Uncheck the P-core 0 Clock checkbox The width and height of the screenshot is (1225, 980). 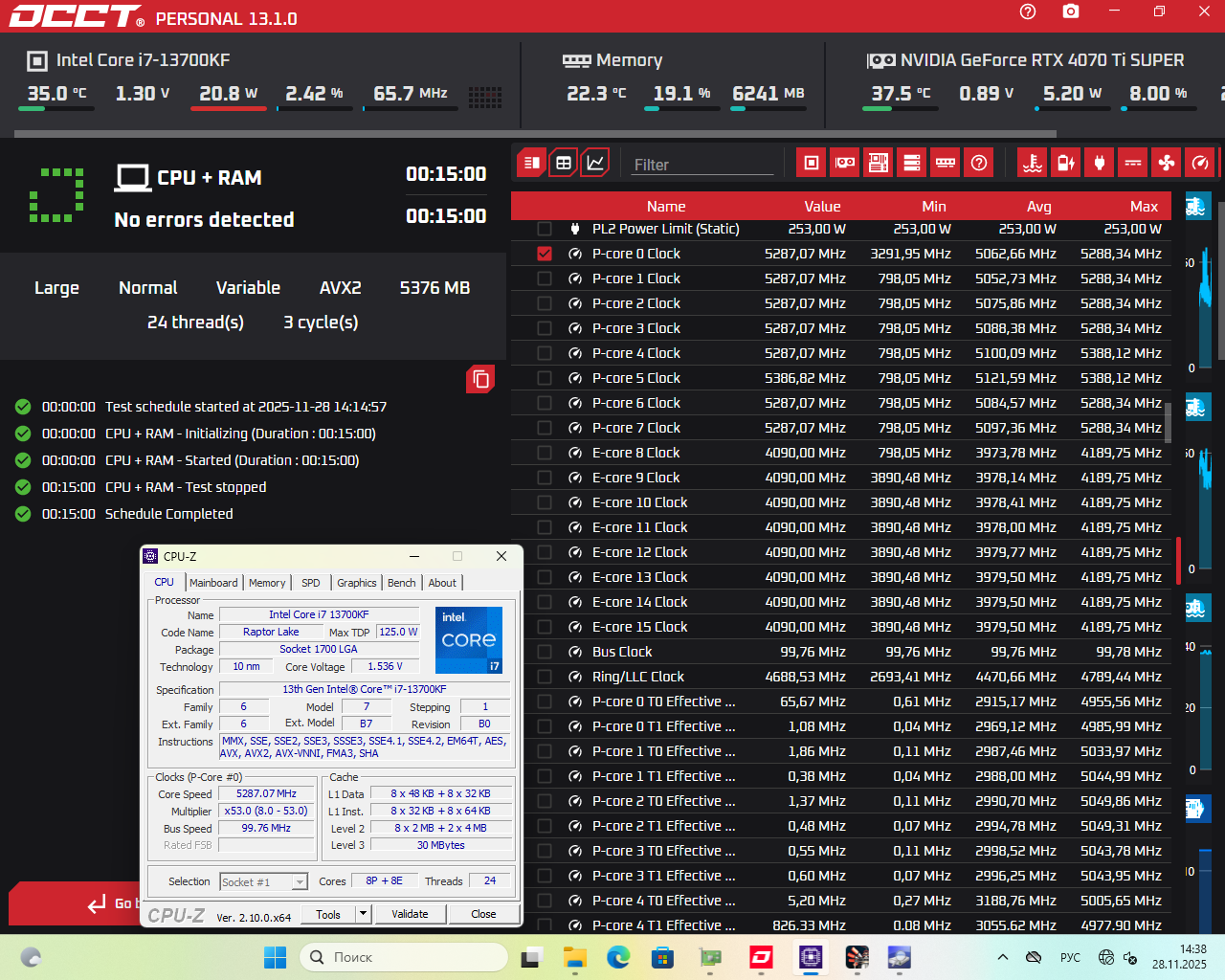[x=545, y=254]
